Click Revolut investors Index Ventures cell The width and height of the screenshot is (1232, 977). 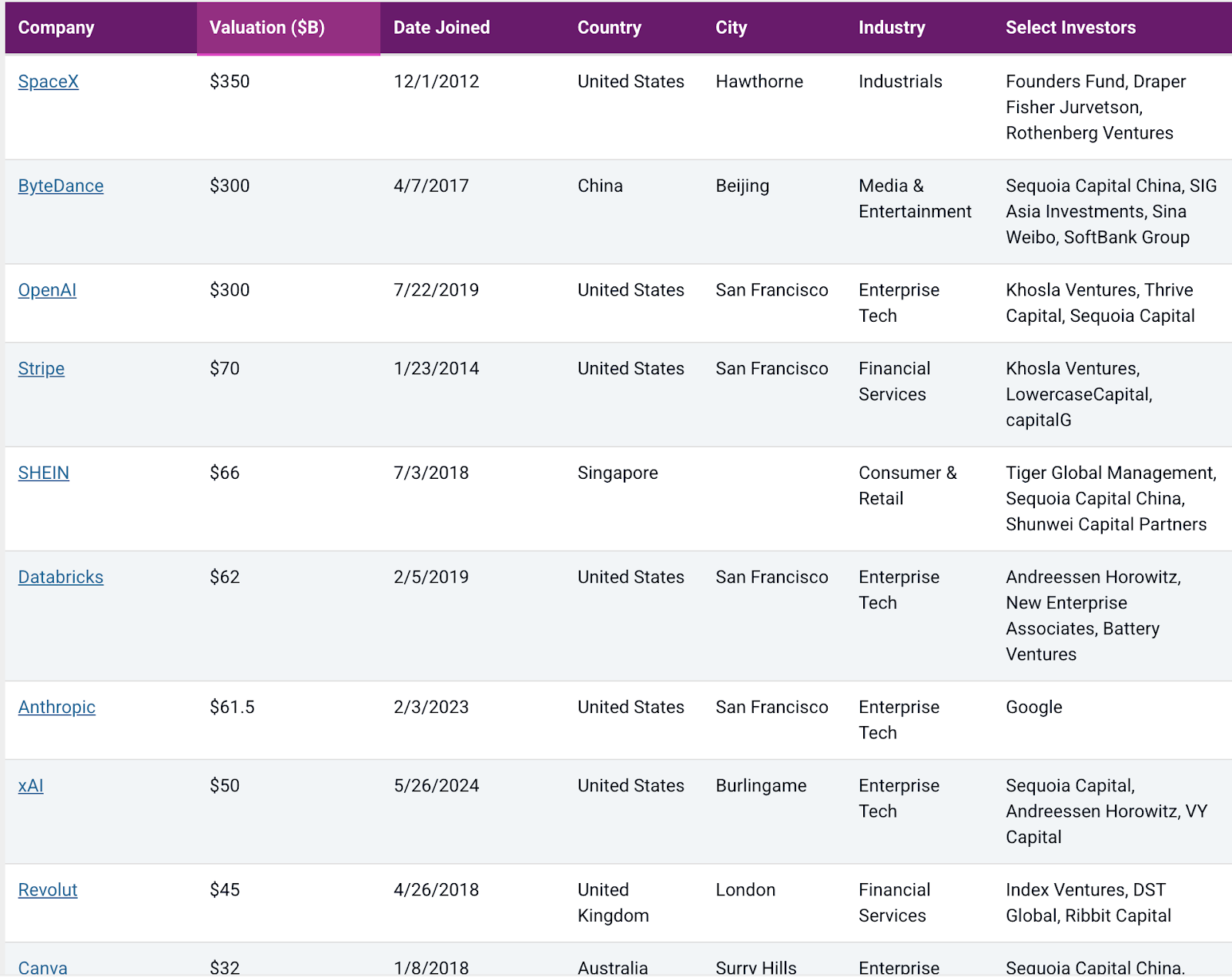click(1088, 903)
